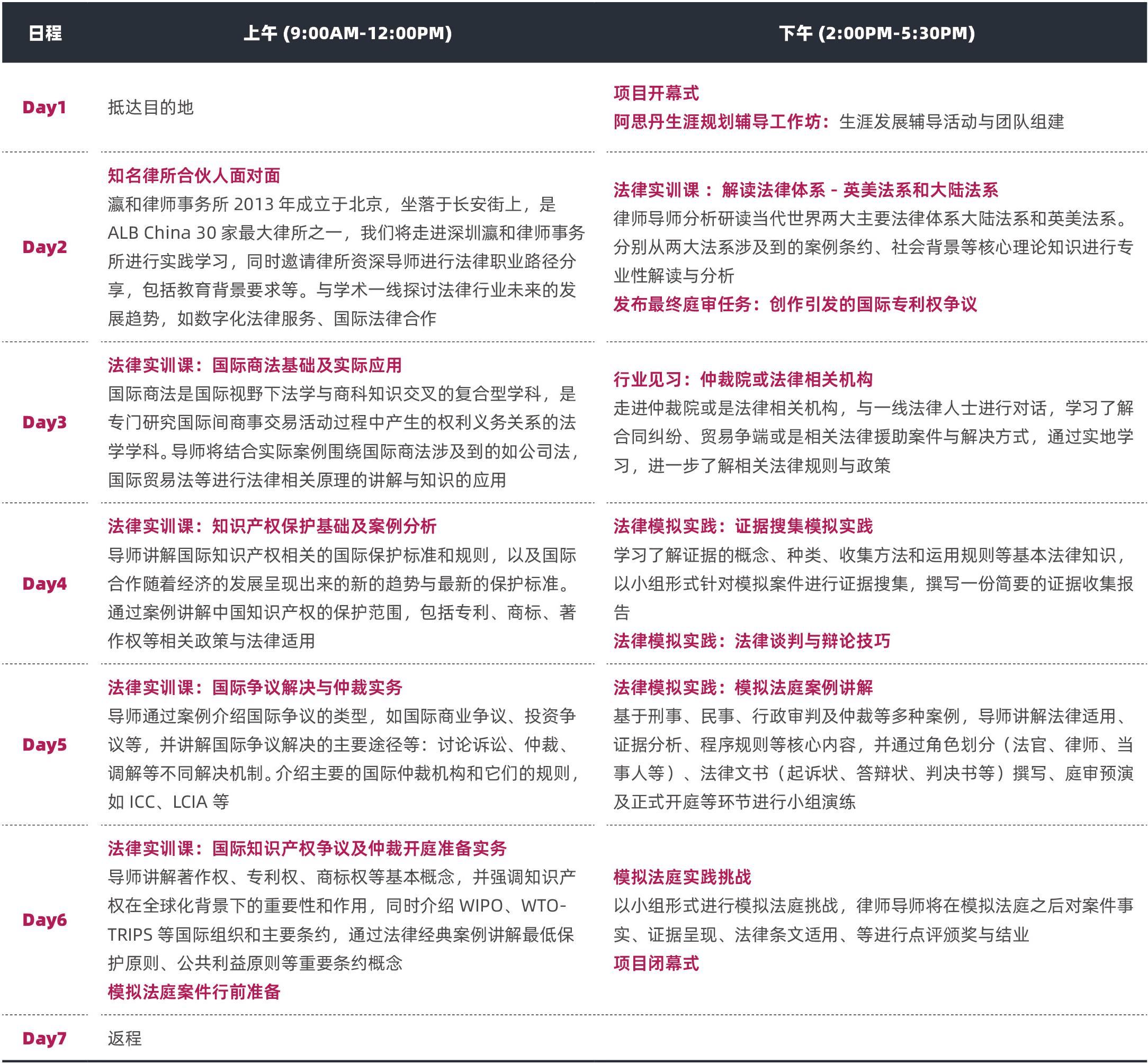Click the Day3 row label
Image resolution: width=1148 pixels, height=1064 pixels.
pos(44,422)
